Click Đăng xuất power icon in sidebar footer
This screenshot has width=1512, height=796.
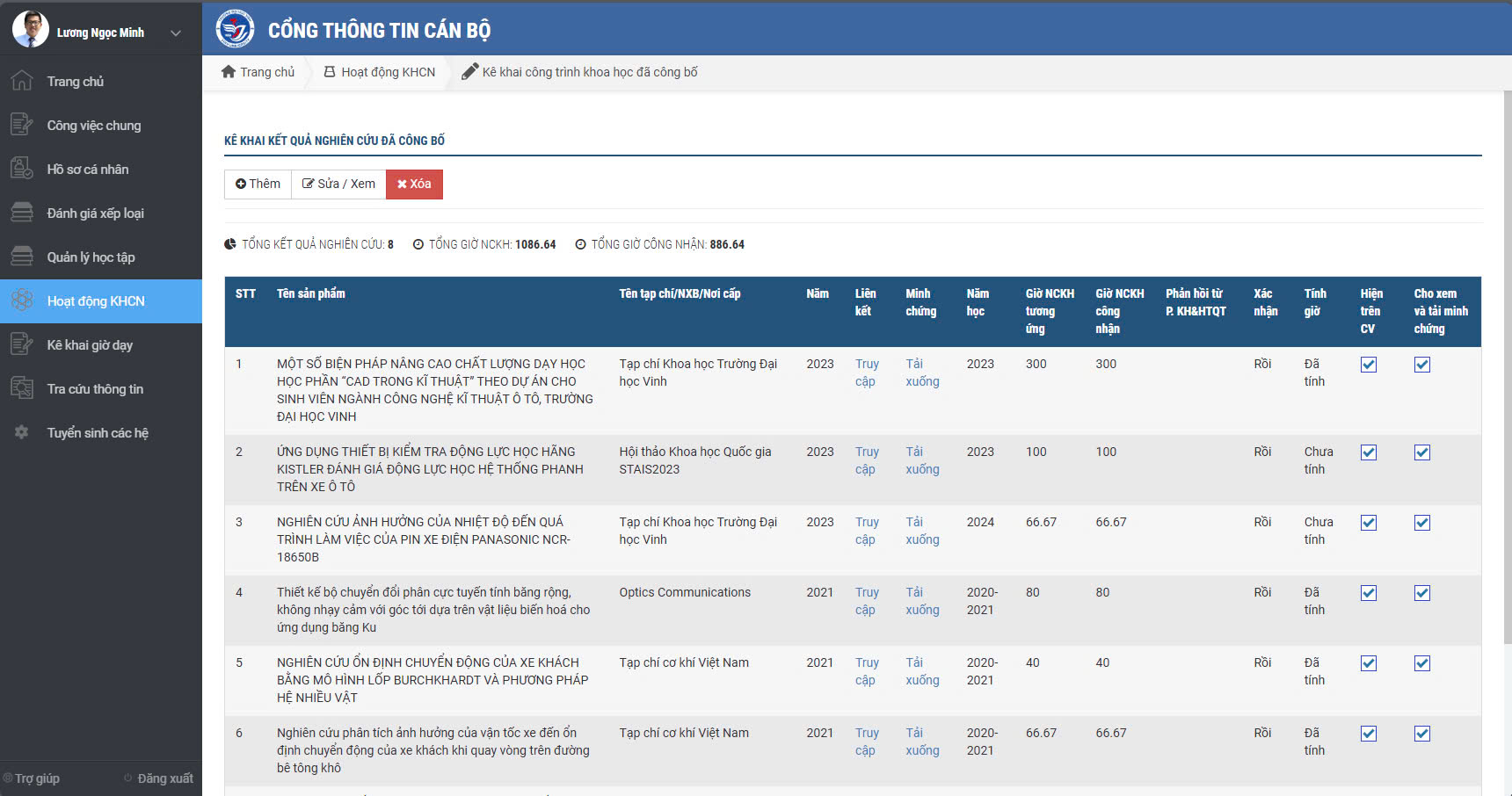(x=128, y=778)
